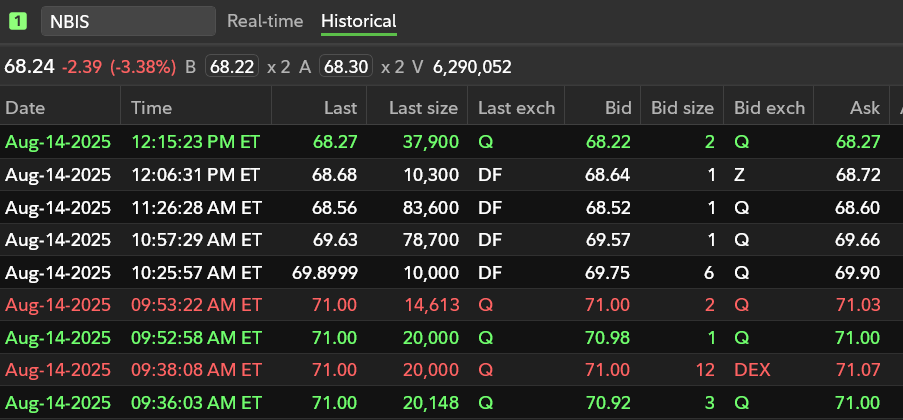This screenshot has height=420, width=903.
Task: Click the bid size 12 cell
Action: [705, 369]
